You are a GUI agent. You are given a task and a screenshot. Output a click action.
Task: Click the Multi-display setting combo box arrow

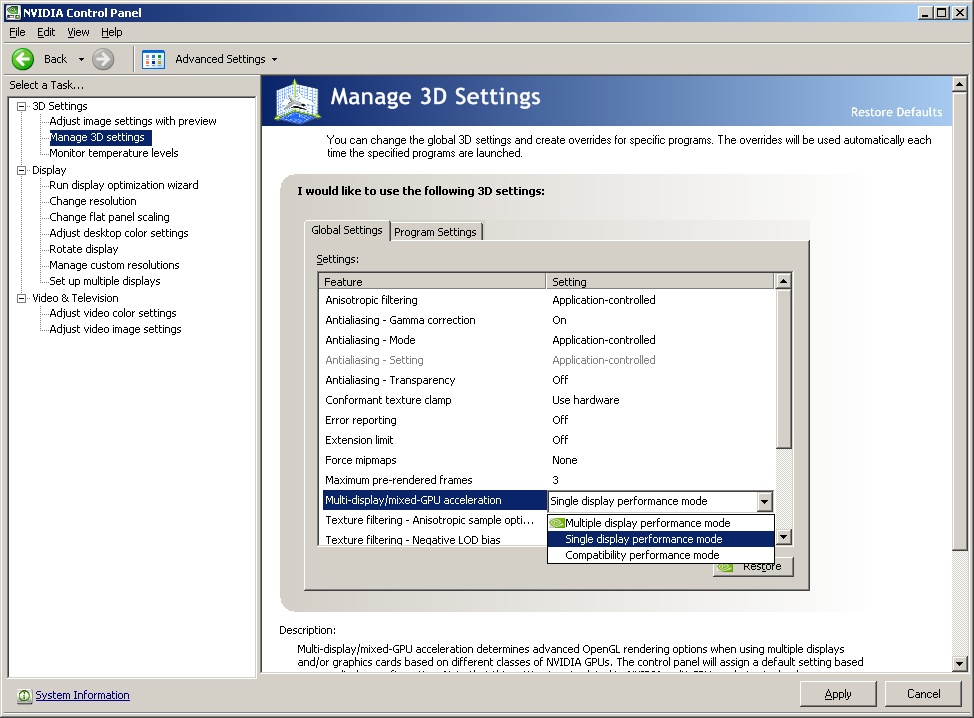764,501
